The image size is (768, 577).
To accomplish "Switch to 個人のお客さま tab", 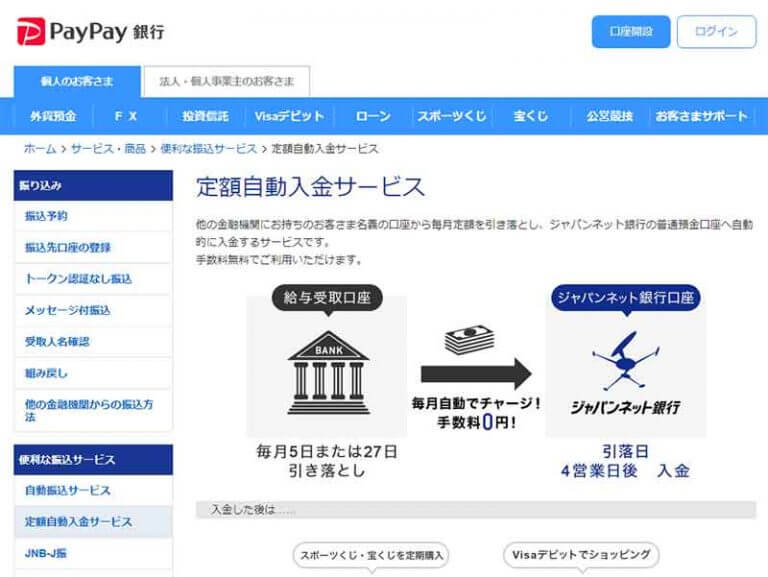I will tap(77, 81).
